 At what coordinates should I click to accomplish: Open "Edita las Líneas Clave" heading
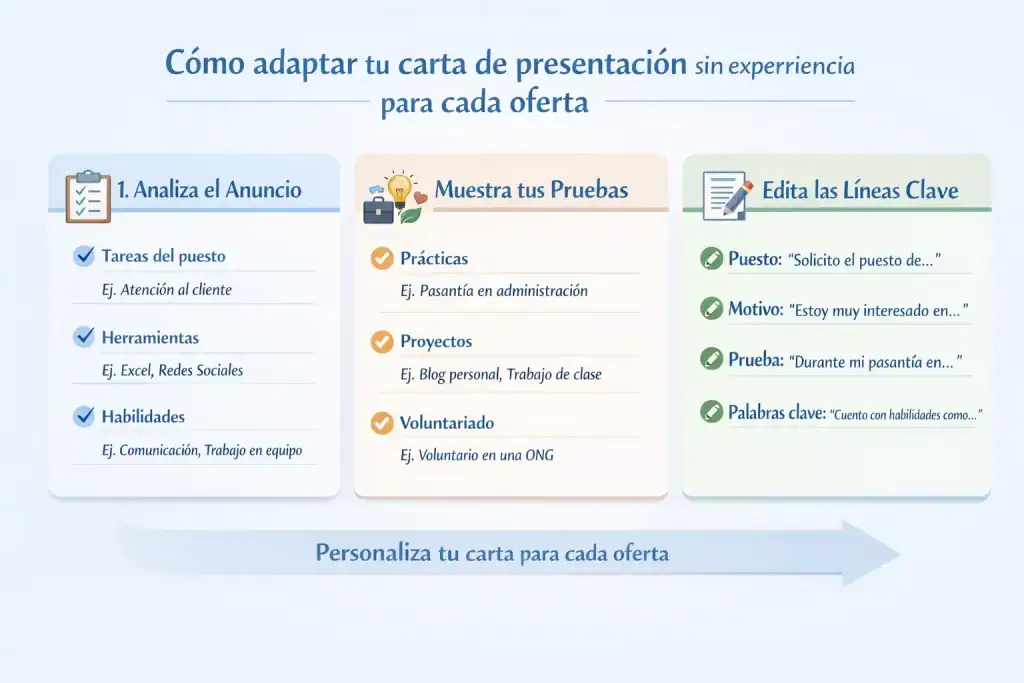[862, 189]
